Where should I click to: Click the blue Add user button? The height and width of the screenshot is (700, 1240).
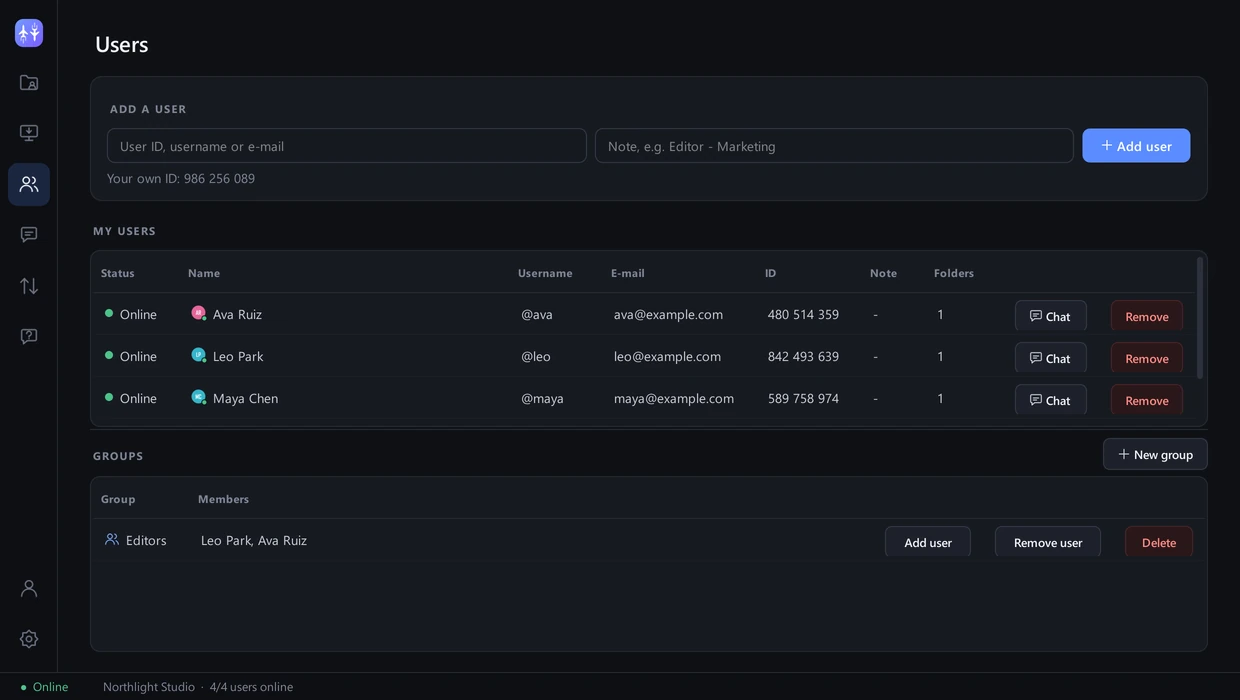click(x=1136, y=146)
